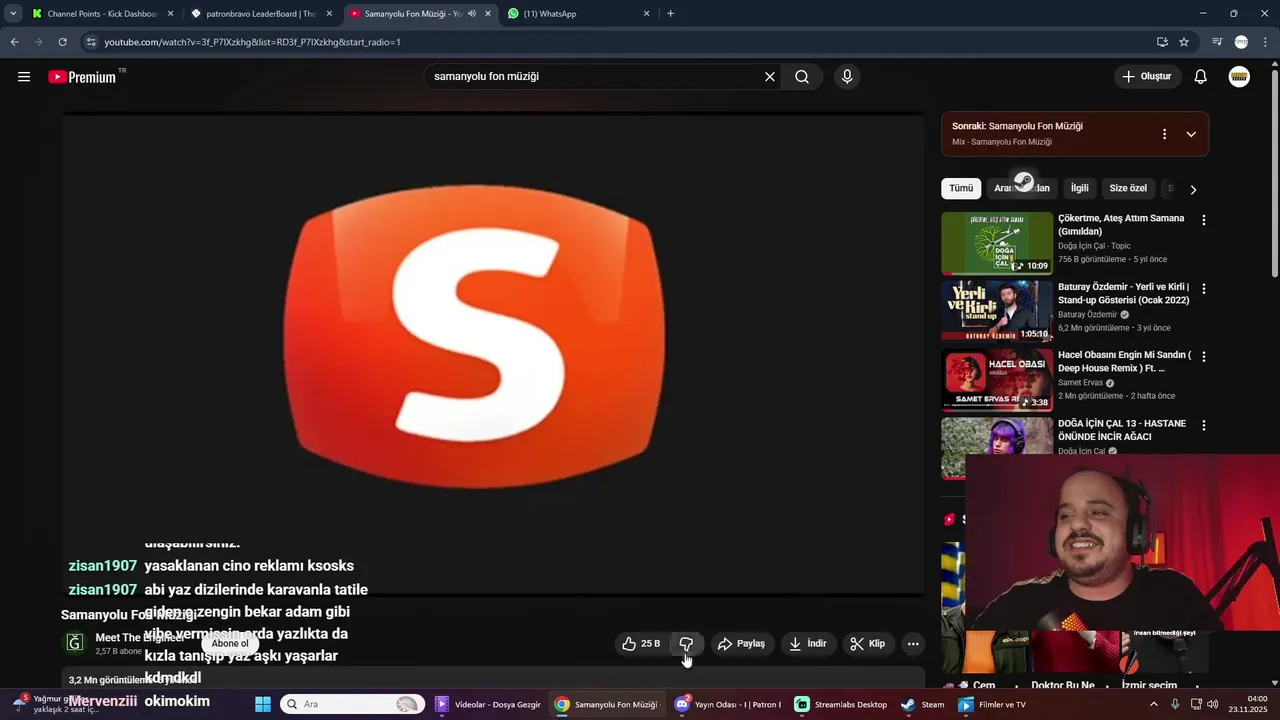Viewport: 1280px width, 720px height.
Task: Open the Windows Start button
Action: [263, 704]
